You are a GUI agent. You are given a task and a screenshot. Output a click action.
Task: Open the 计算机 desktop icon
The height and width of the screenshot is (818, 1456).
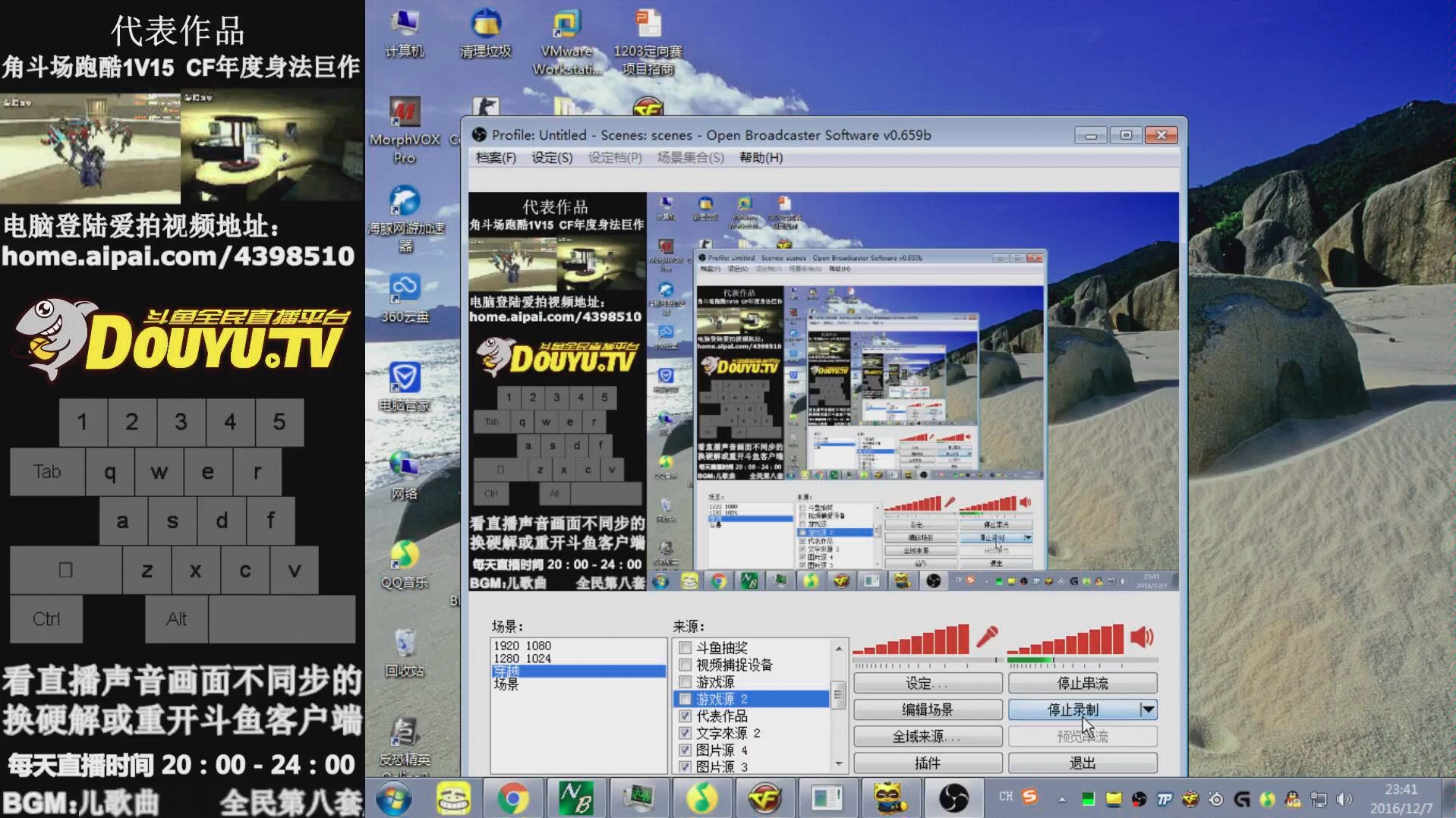404,34
